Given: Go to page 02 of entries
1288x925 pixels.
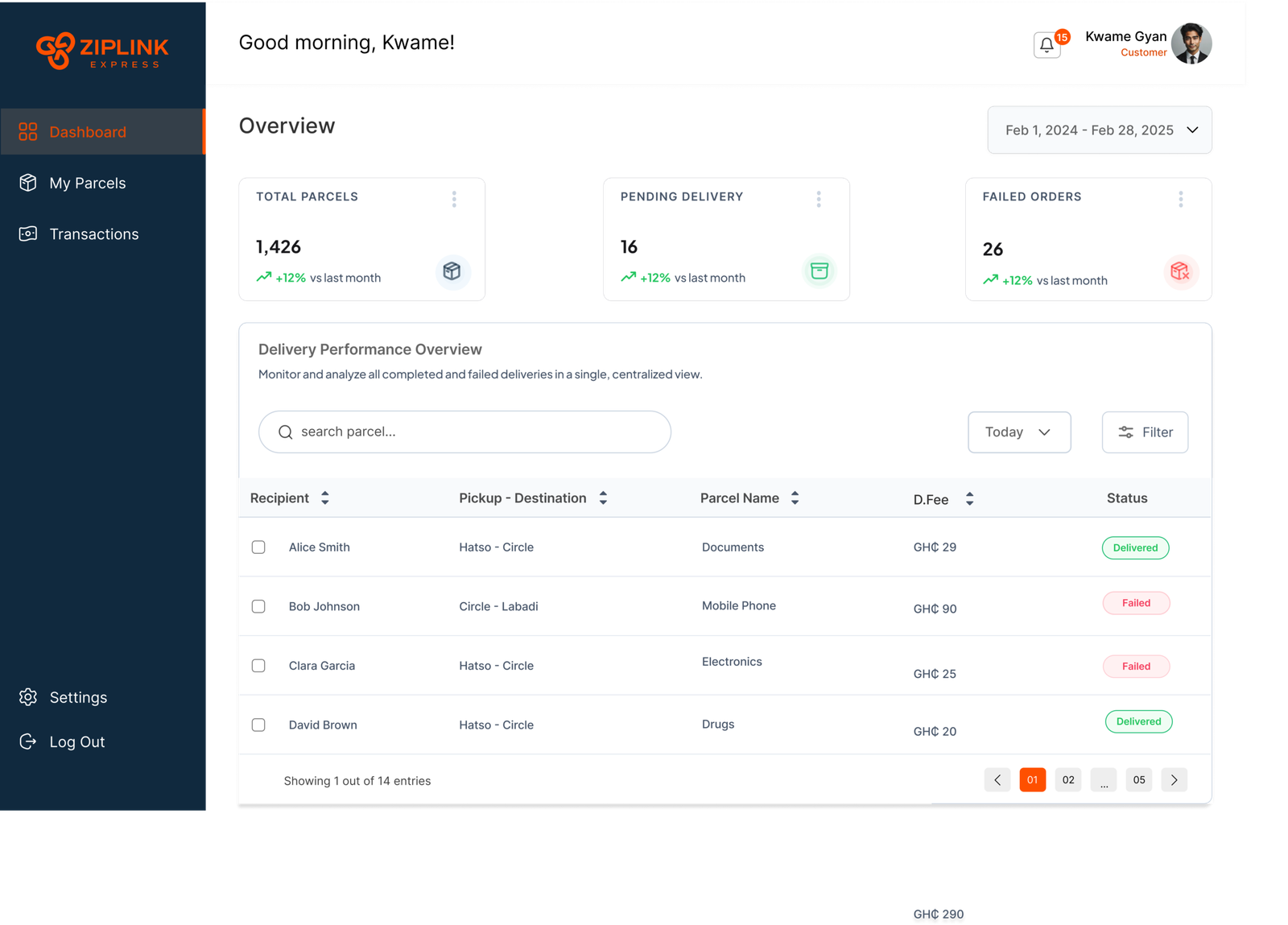Looking at the screenshot, I should [1067, 780].
